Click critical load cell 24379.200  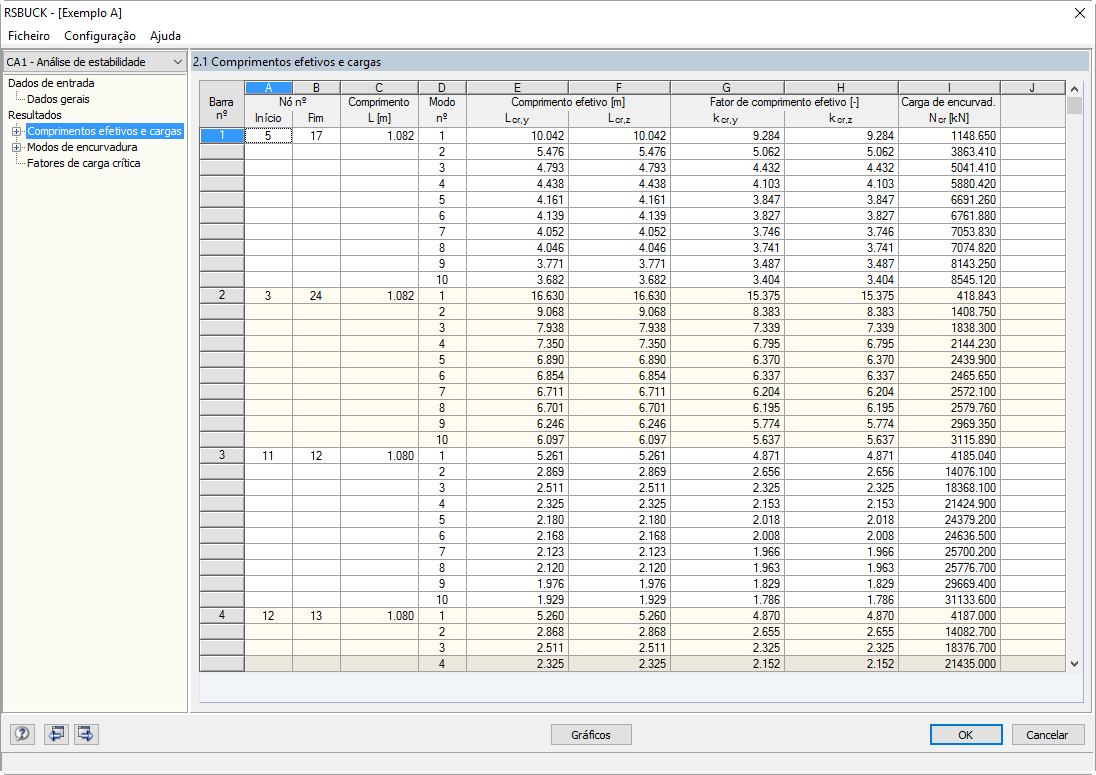[949, 520]
